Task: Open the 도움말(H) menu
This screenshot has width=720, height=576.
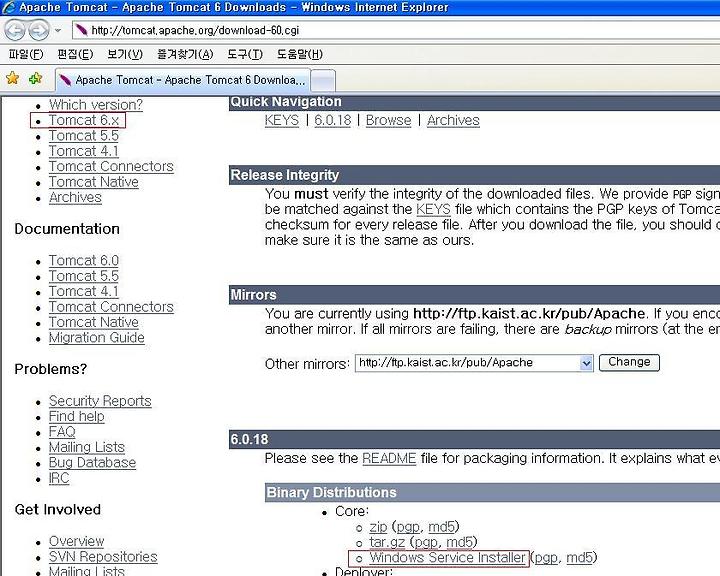Action: [299, 55]
